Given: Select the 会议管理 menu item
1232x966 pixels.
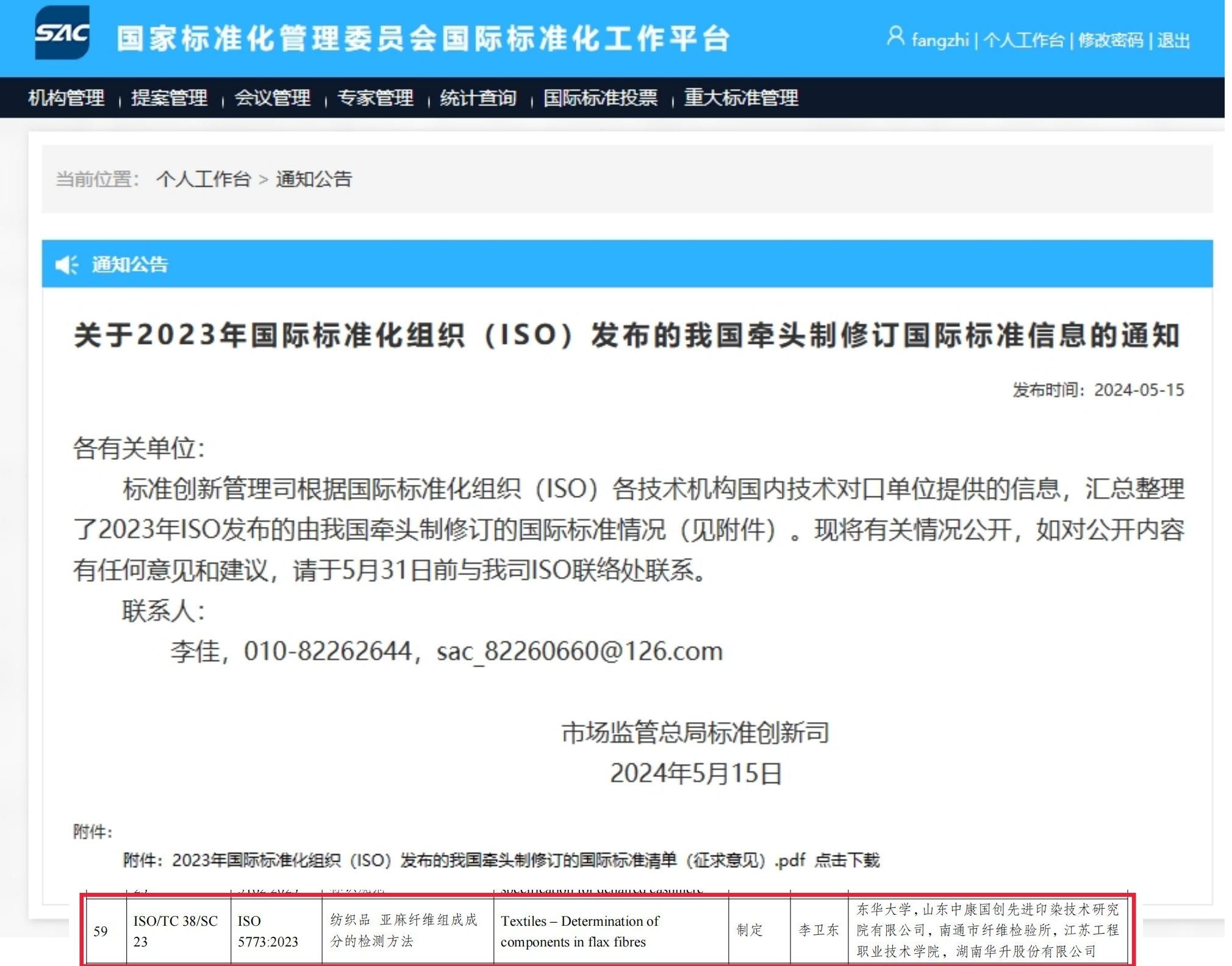Looking at the screenshot, I should coord(273,98).
